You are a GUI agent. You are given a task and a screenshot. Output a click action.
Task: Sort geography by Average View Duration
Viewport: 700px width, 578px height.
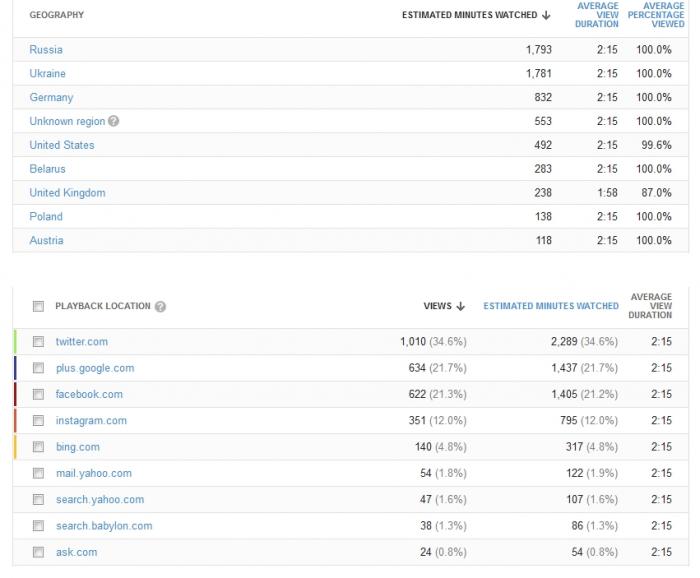pos(597,15)
